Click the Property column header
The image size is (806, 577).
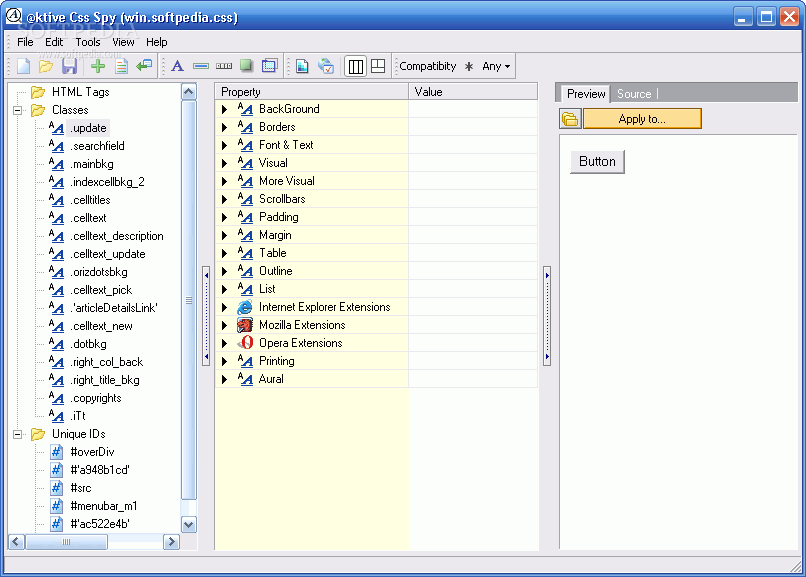[312, 91]
